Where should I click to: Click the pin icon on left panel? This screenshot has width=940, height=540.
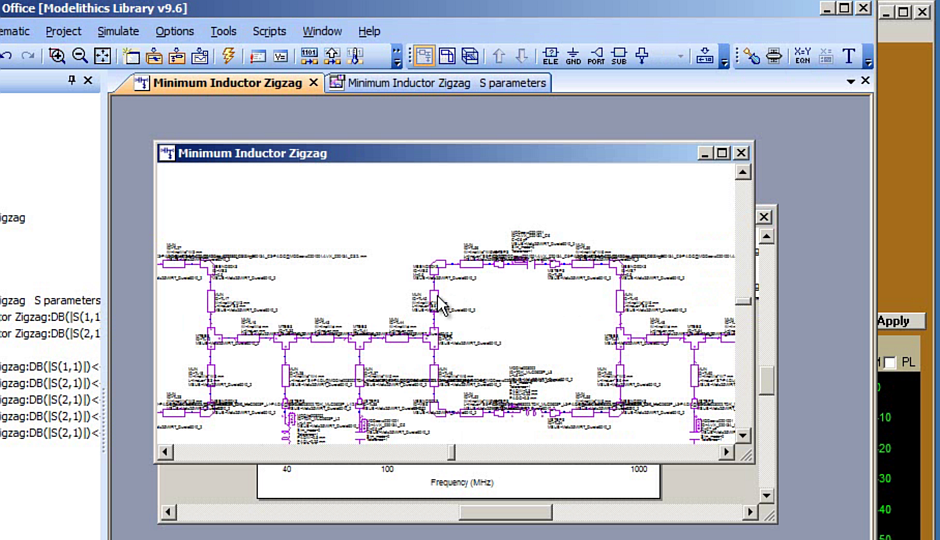click(71, 80)
